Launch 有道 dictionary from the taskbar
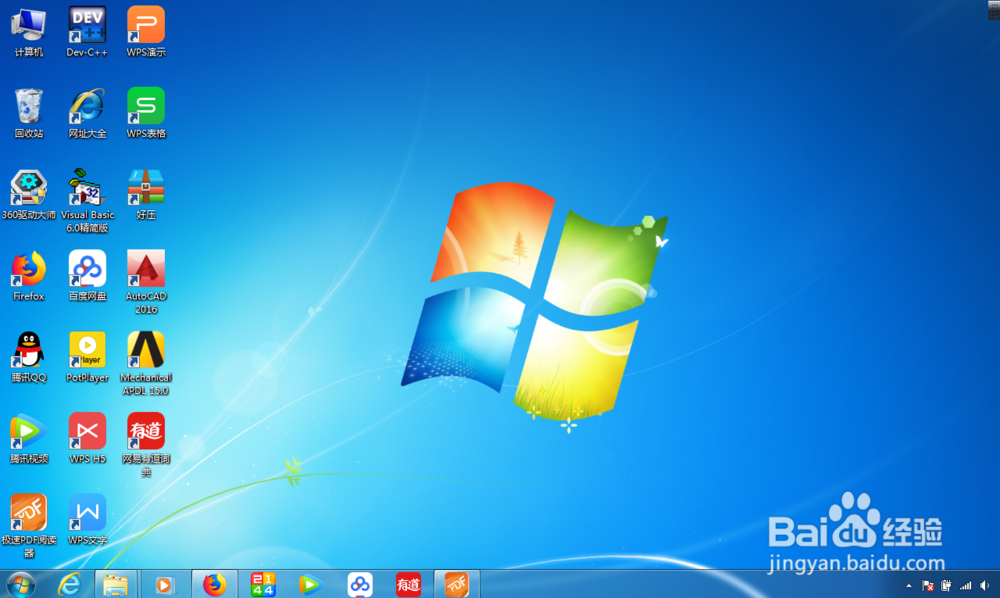 [x=408, y=584]
